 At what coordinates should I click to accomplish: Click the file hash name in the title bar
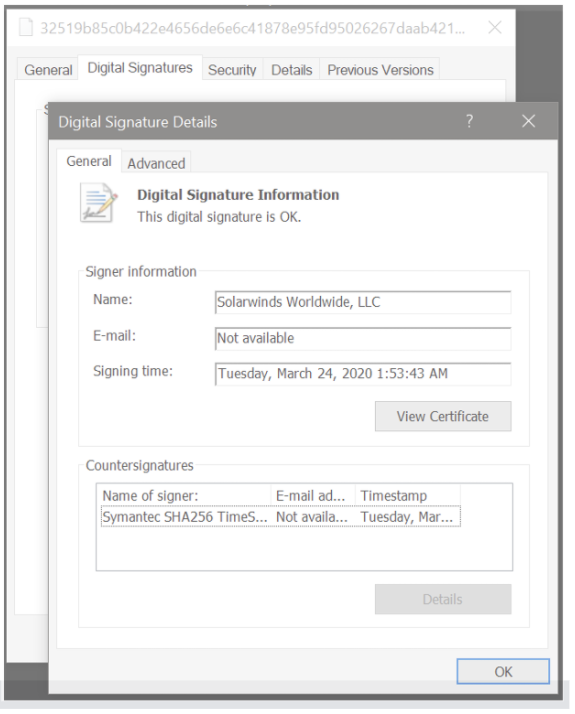(x=253, y=28)
